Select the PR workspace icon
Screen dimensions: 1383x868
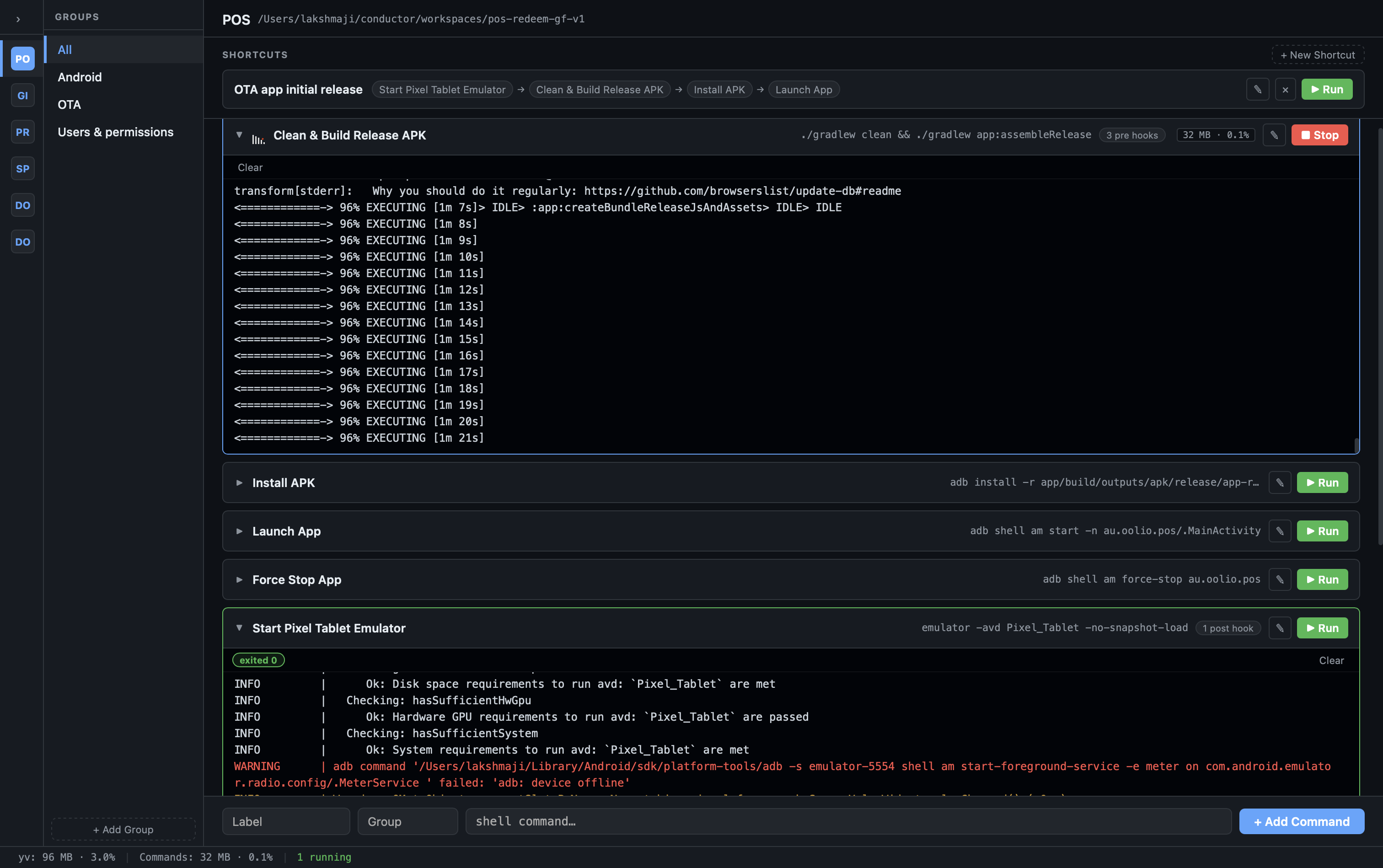(22, 132)
